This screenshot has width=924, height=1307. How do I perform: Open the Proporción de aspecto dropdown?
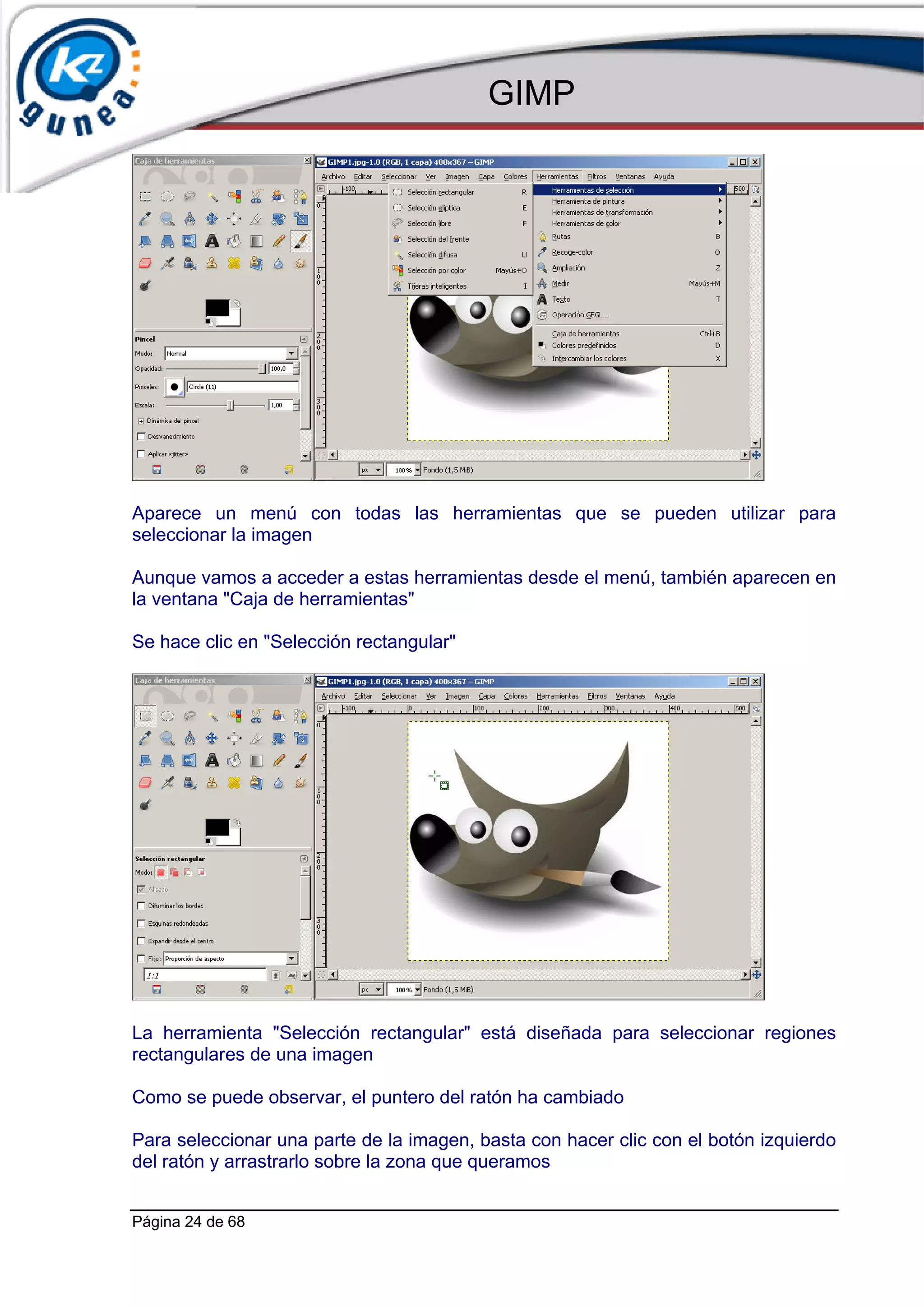click(231, 959)
